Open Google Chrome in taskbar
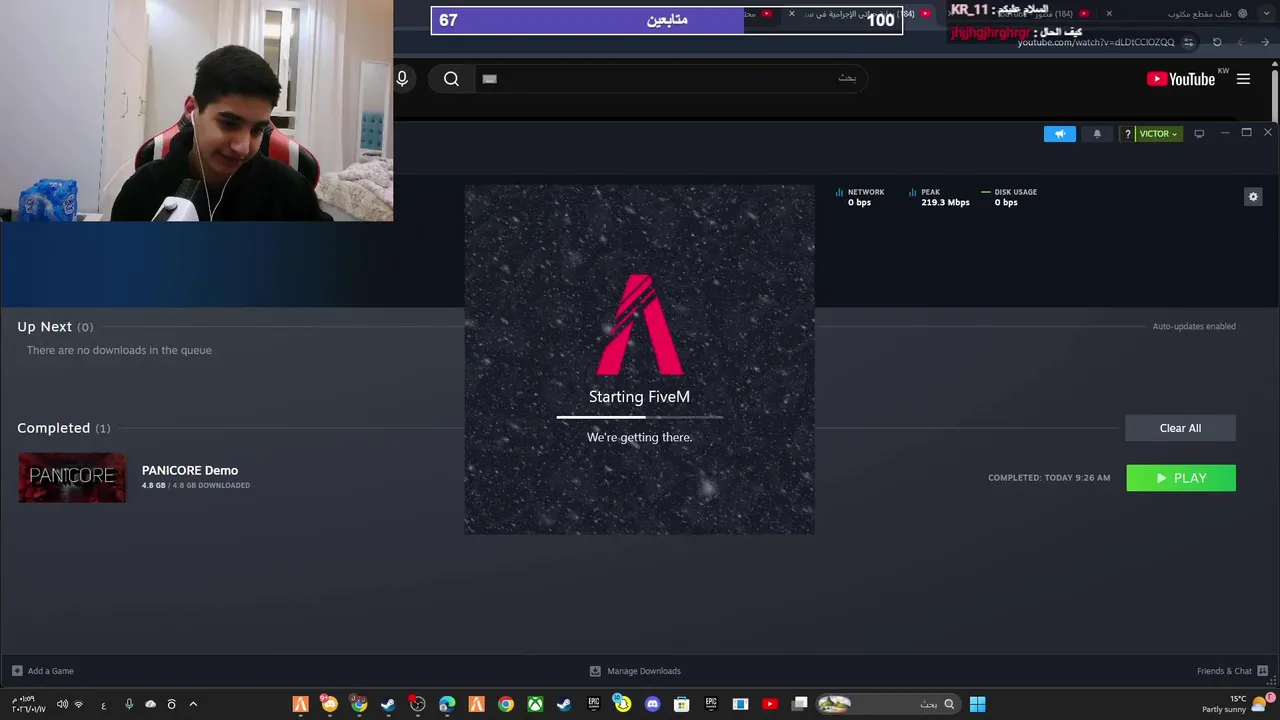This screenshot has width=1280, height=720. 506,704
